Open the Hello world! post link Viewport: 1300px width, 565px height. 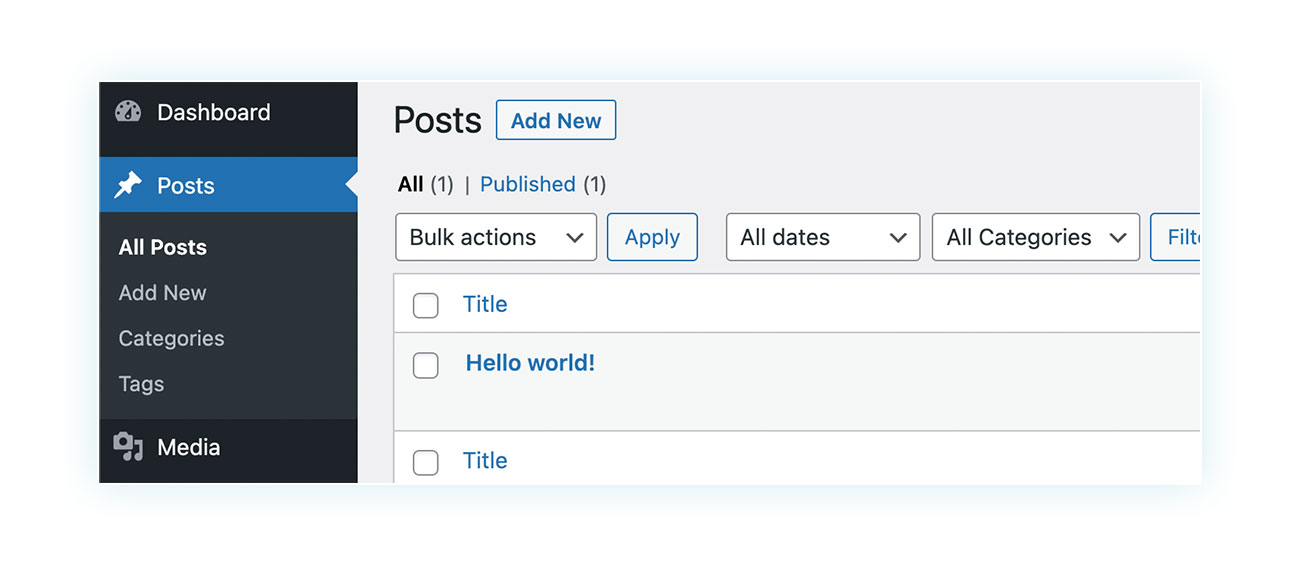tap(530, 363)
